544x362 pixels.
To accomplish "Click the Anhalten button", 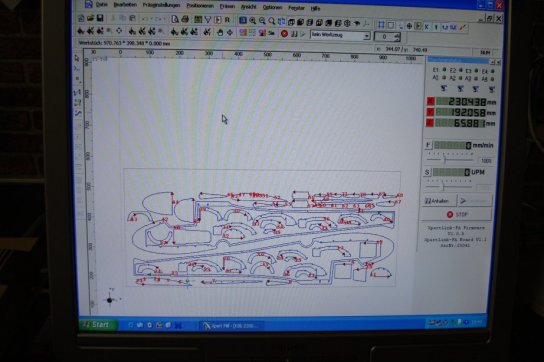I will 439,201.
